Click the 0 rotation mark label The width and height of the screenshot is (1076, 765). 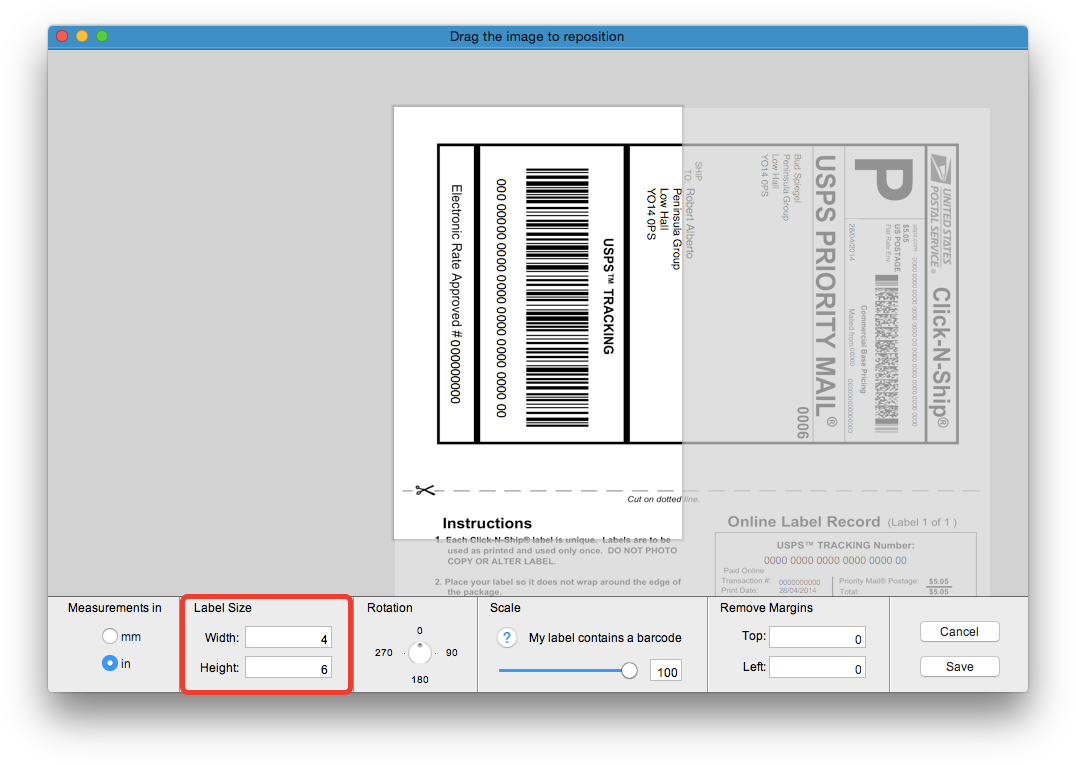[x=420, y=631]
